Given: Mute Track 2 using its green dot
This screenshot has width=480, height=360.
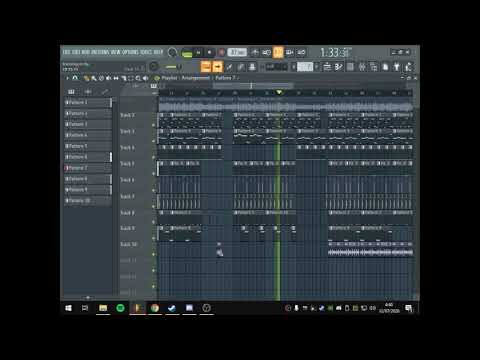Looking at the screenshot, I should (x=154, y=125).
